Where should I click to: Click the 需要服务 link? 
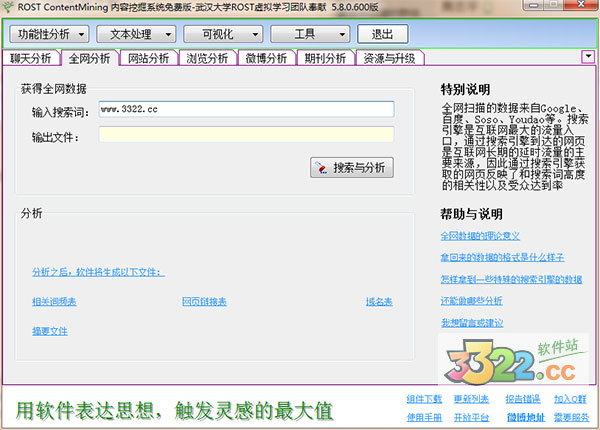(571, 417)
